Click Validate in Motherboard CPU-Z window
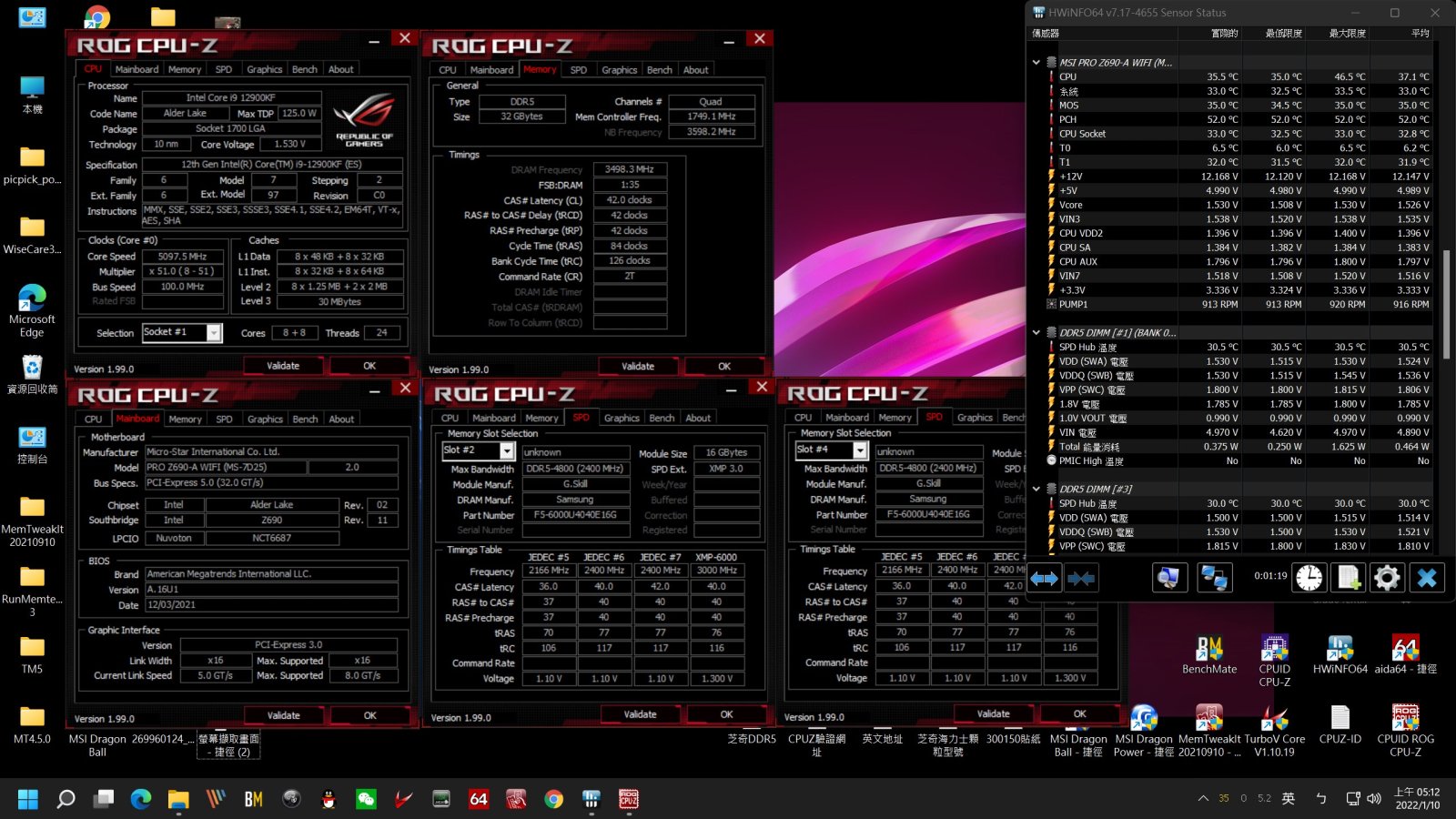Screen dimensions: 1456x819 point(283,716)
